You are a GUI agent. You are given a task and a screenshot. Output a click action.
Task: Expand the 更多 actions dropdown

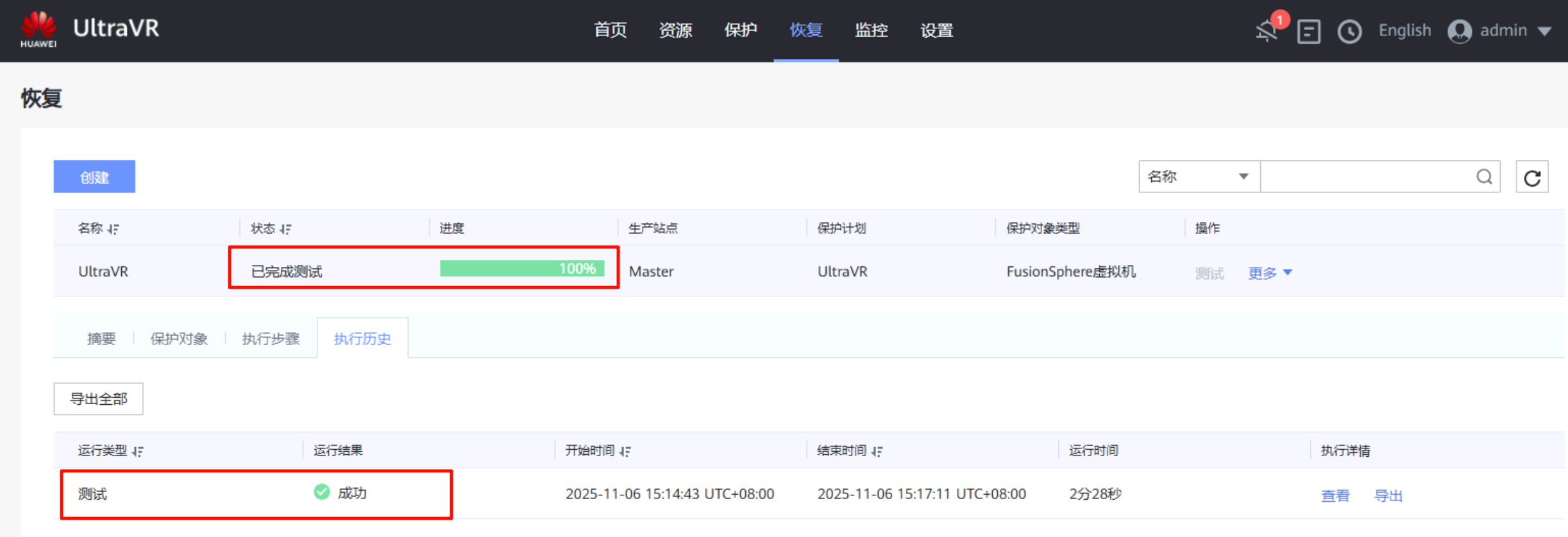(x=1270, y=273)
